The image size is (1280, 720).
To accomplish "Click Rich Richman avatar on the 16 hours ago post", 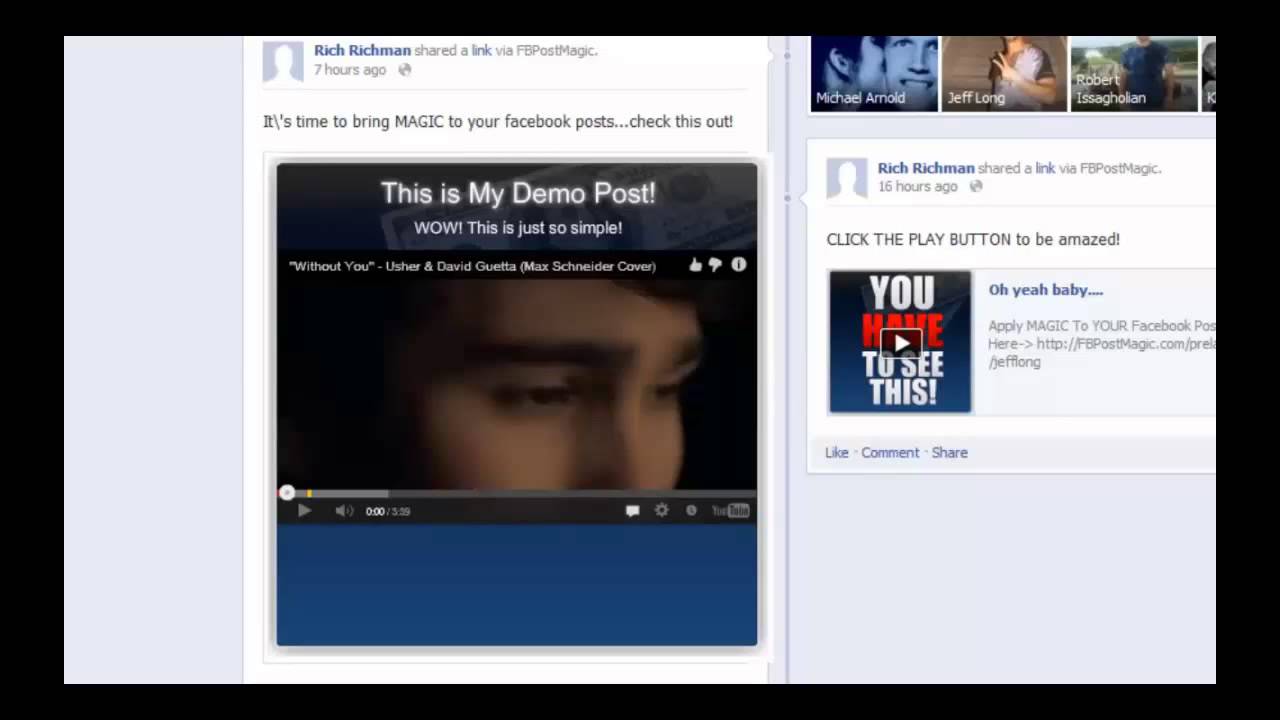I will coord(847,178).
